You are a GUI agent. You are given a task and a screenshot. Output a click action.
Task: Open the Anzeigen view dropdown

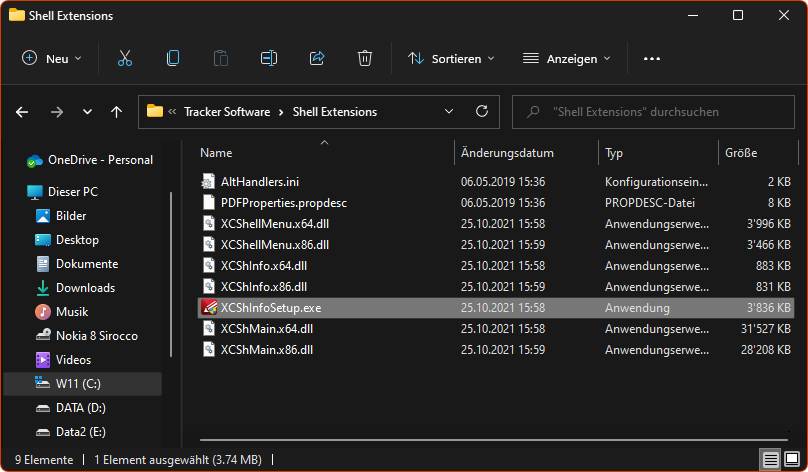(567, 59)
